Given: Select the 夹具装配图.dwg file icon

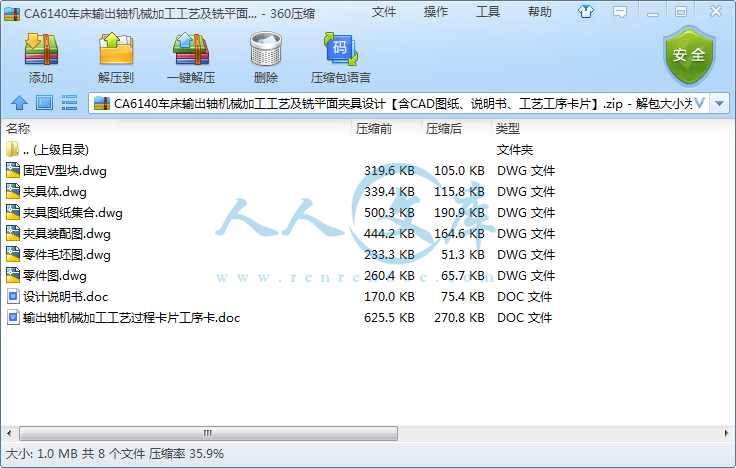Looking at the screenshot, I should 13,233.
